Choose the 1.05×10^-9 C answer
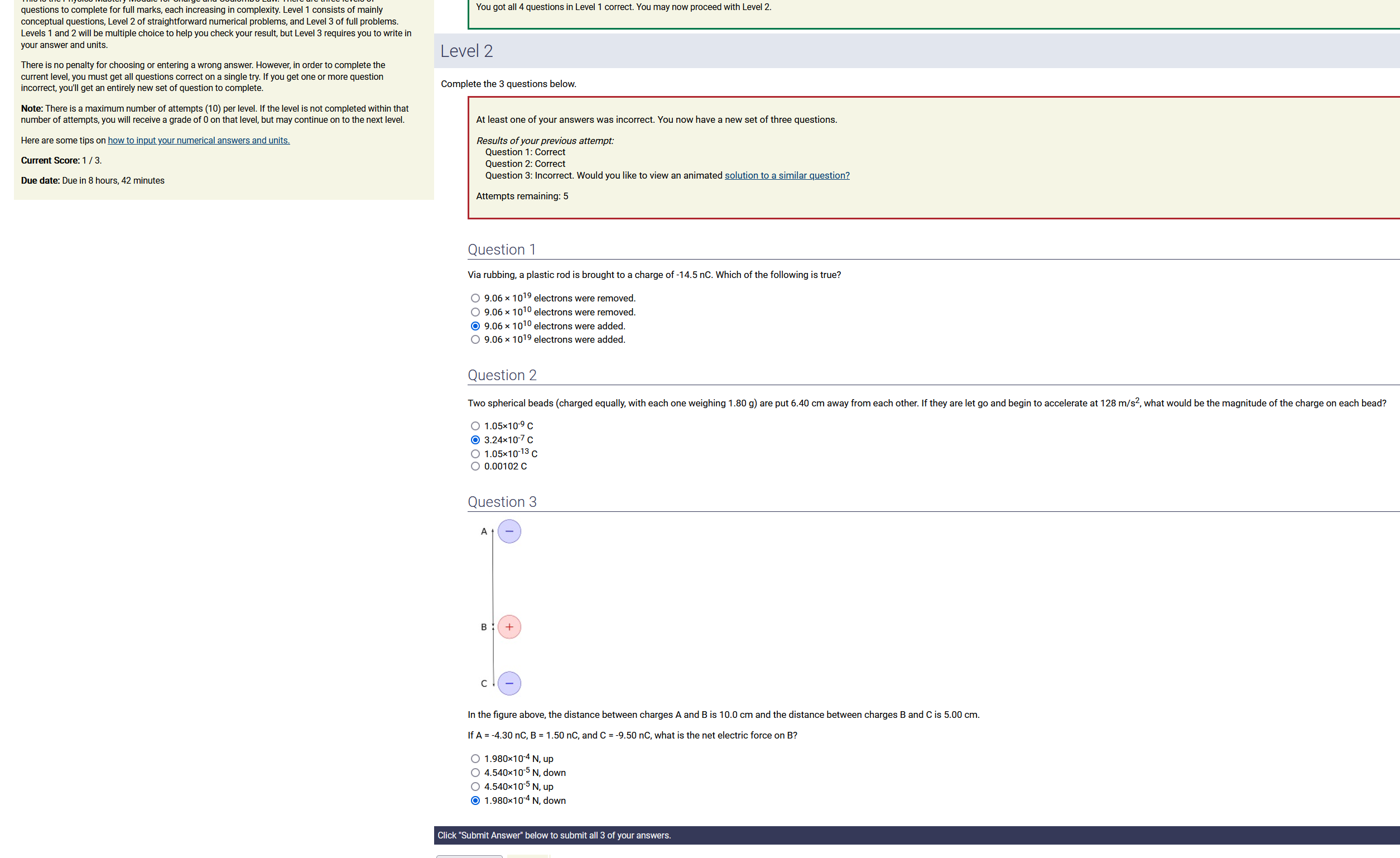The image size is (1400, 858). 475,426
